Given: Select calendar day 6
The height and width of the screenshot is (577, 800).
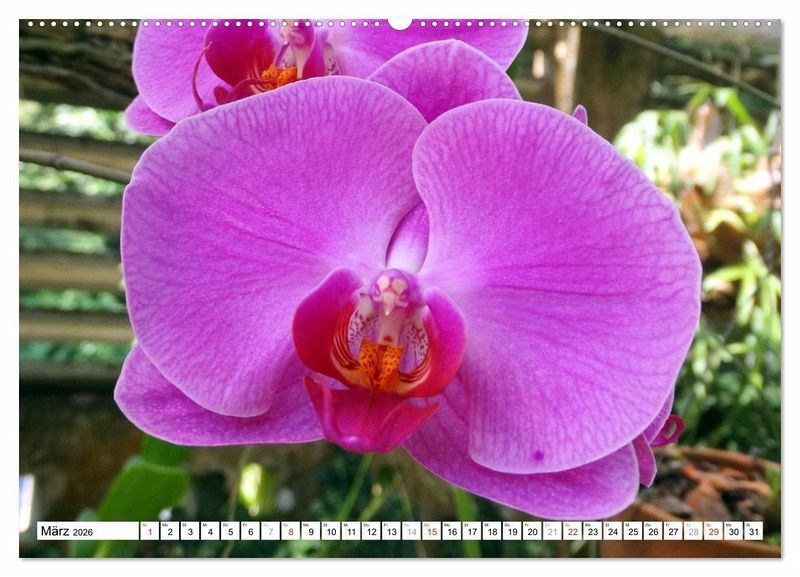Looking at the screenshot, I should 251,531.
